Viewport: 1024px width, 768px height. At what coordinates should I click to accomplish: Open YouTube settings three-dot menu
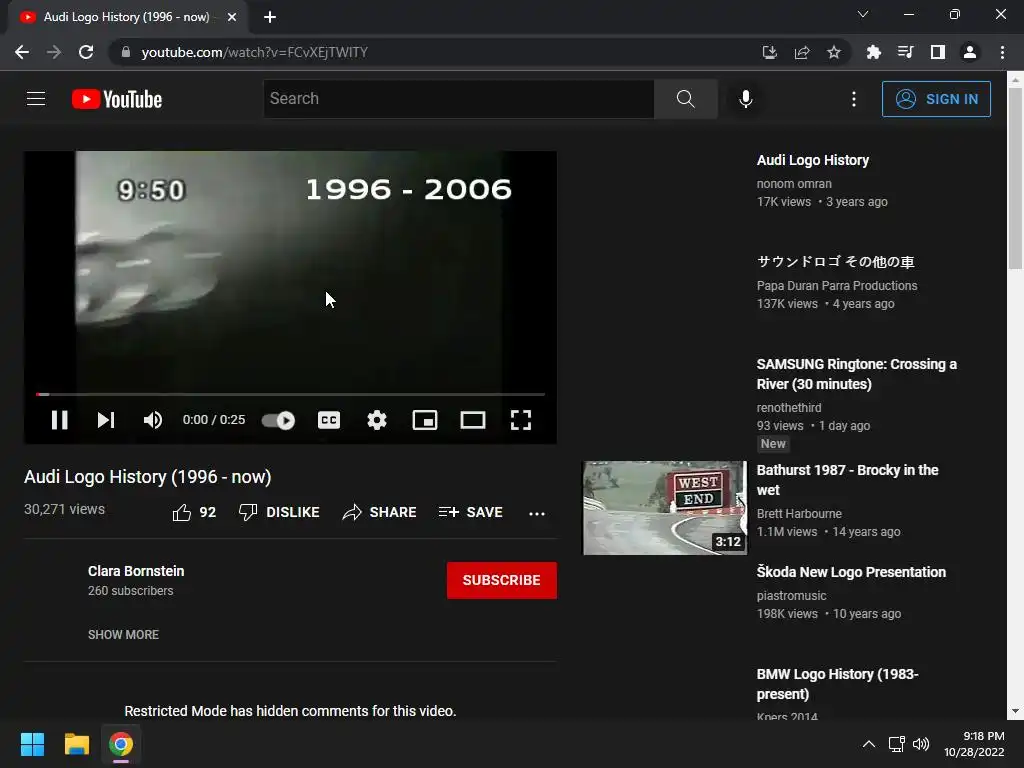tap(854, 99)
